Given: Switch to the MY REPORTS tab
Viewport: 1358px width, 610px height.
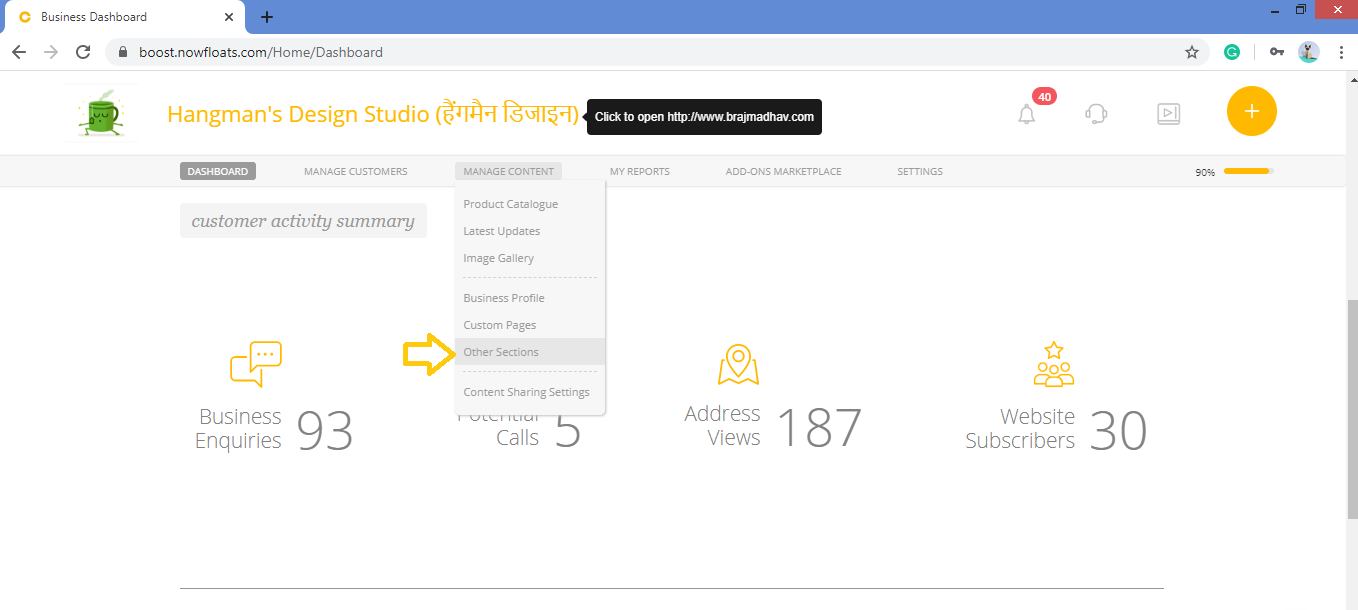Looking at the screenshot, I should pyautogui.click(x=640, y=171).
